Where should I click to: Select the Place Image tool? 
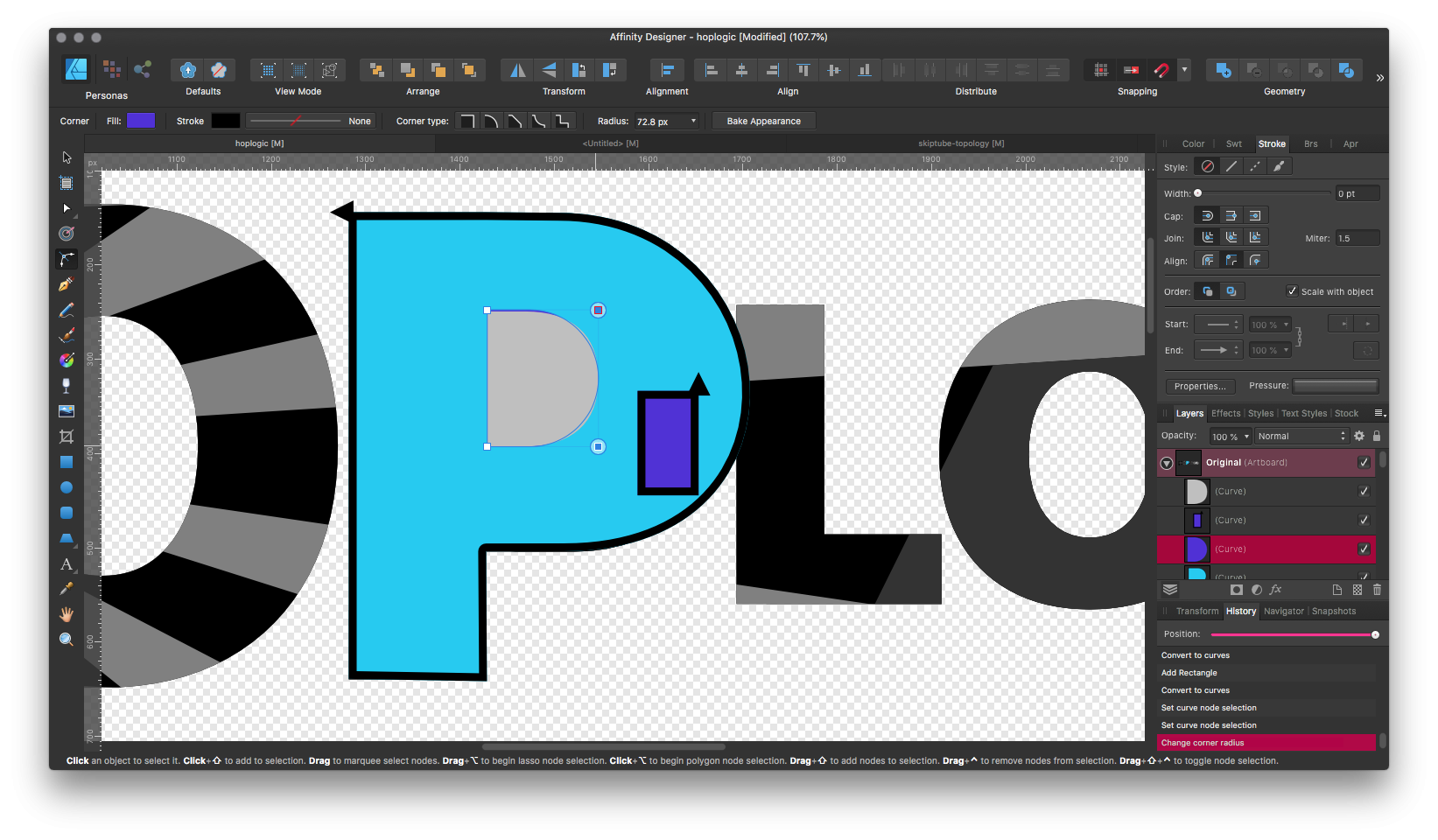tap(67, 411)
